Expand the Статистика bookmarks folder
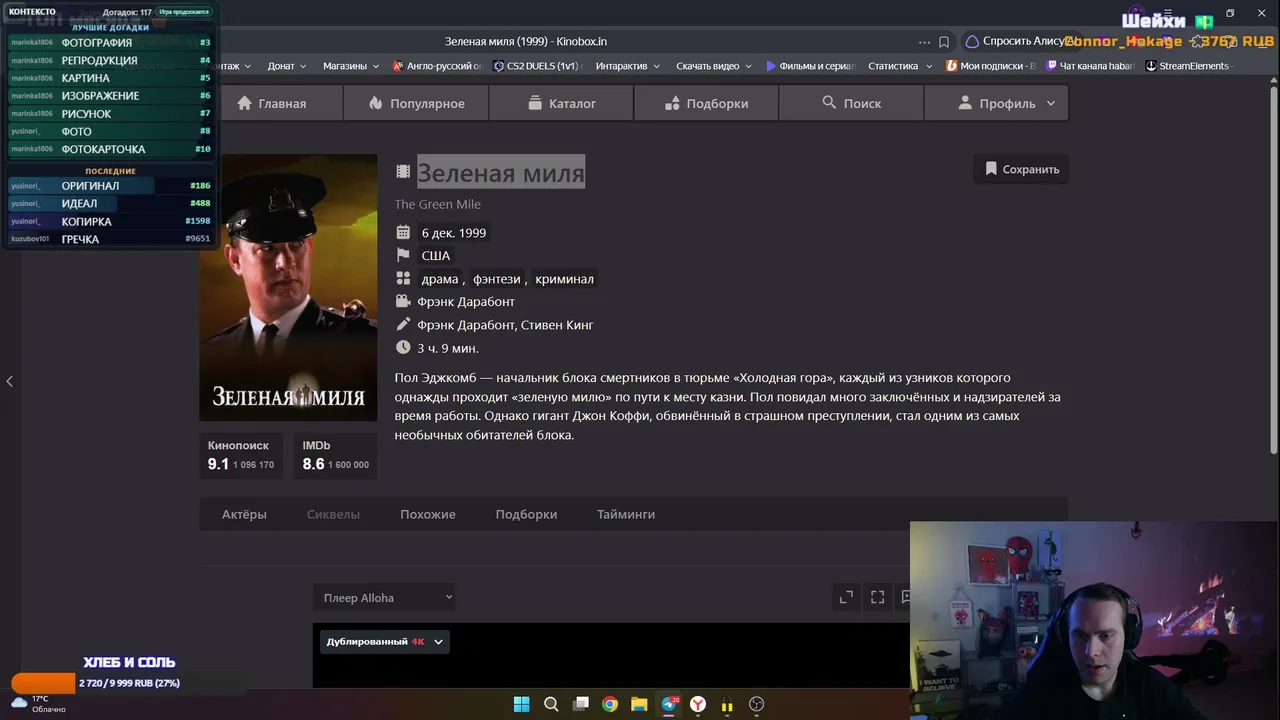 (900, 66)
